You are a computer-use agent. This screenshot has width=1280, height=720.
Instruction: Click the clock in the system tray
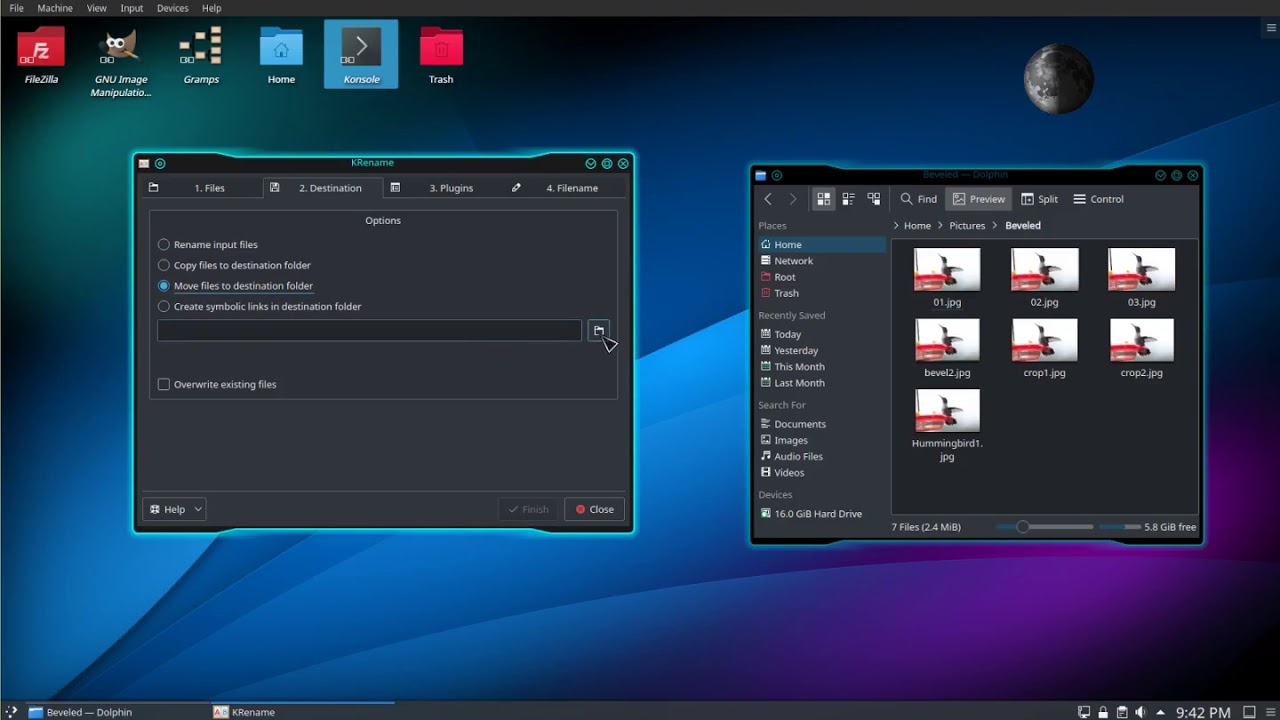click(1203, 712)
